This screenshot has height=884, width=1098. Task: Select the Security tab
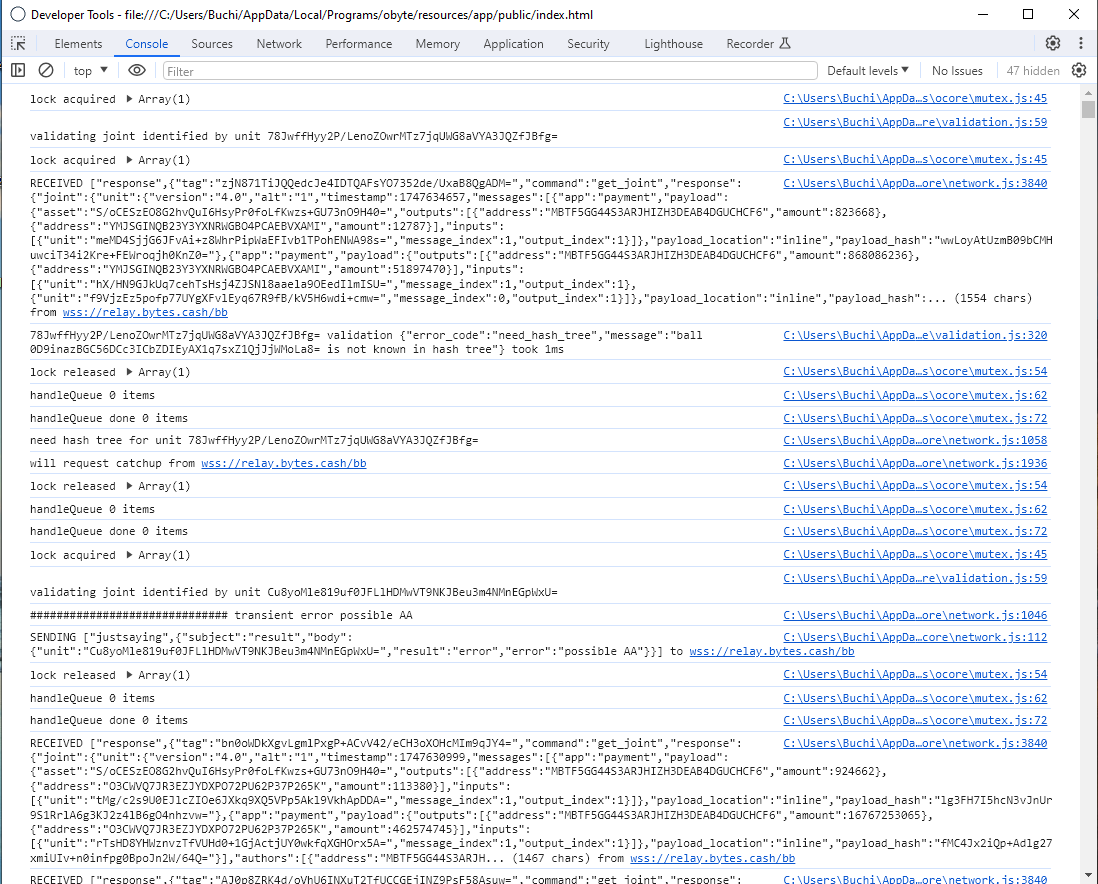click(588, 43)
